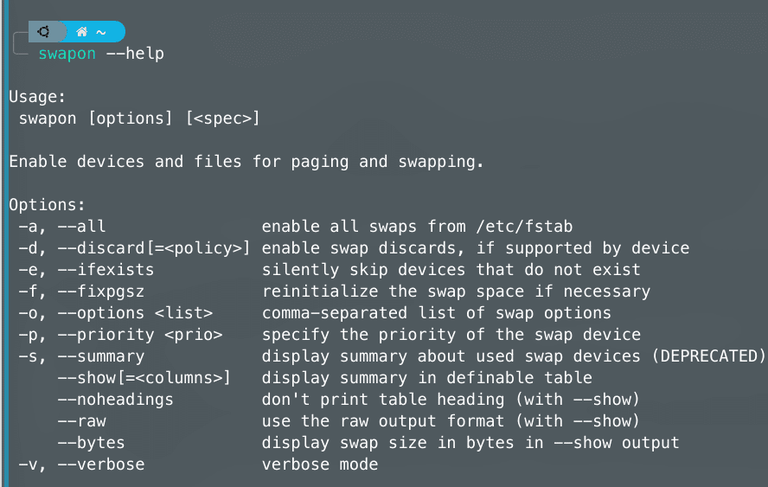Click the (DEPRECATED) word on summary line
The height and width of the screenshot is (487, 768).
708,356
